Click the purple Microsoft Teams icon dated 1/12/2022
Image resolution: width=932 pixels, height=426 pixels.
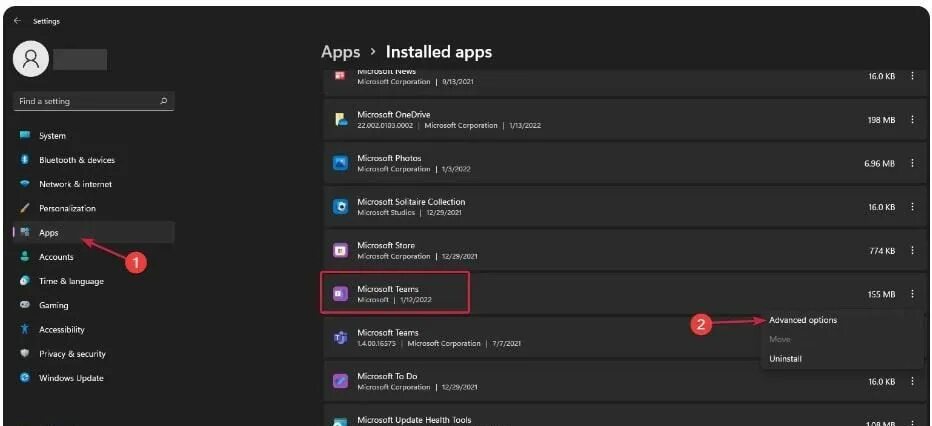point(340,294)
